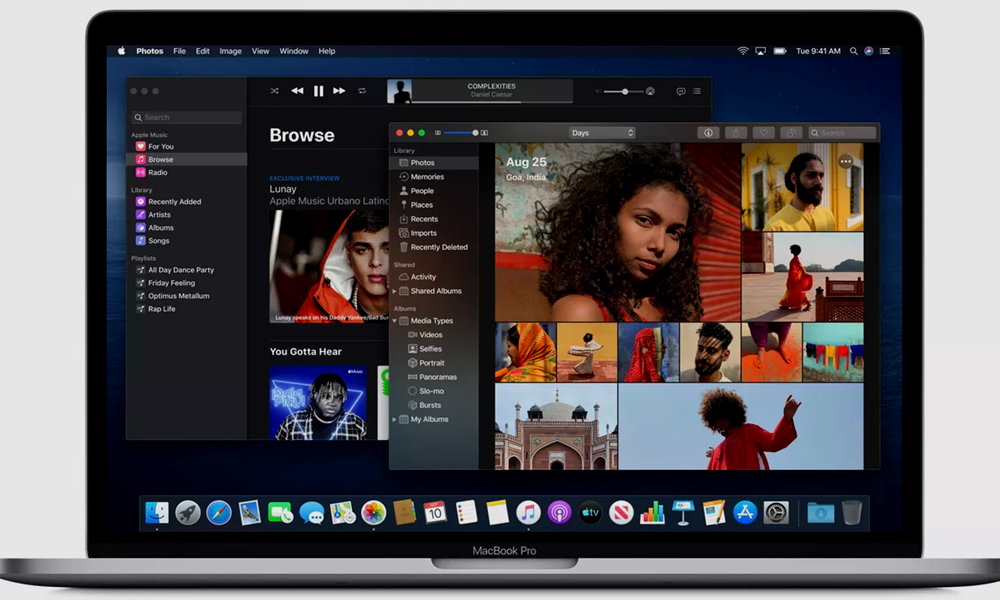This screenshot has width=1000, height=600.
Task: Open the Window menu
Action: click(293, 51)
